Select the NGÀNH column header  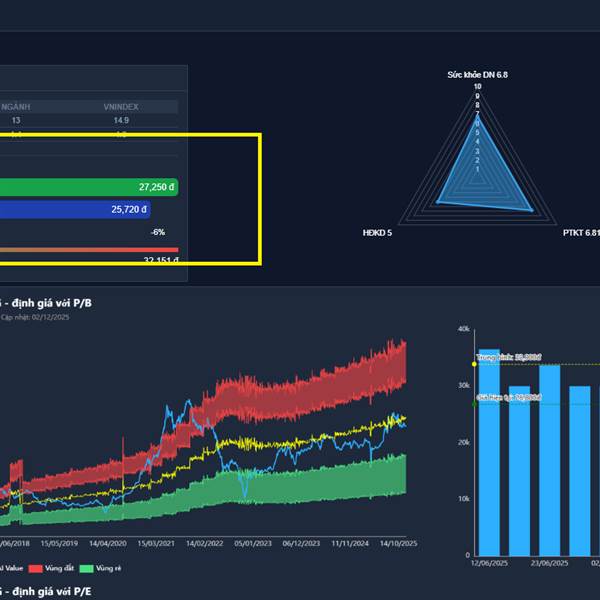(x=15, y=107)
